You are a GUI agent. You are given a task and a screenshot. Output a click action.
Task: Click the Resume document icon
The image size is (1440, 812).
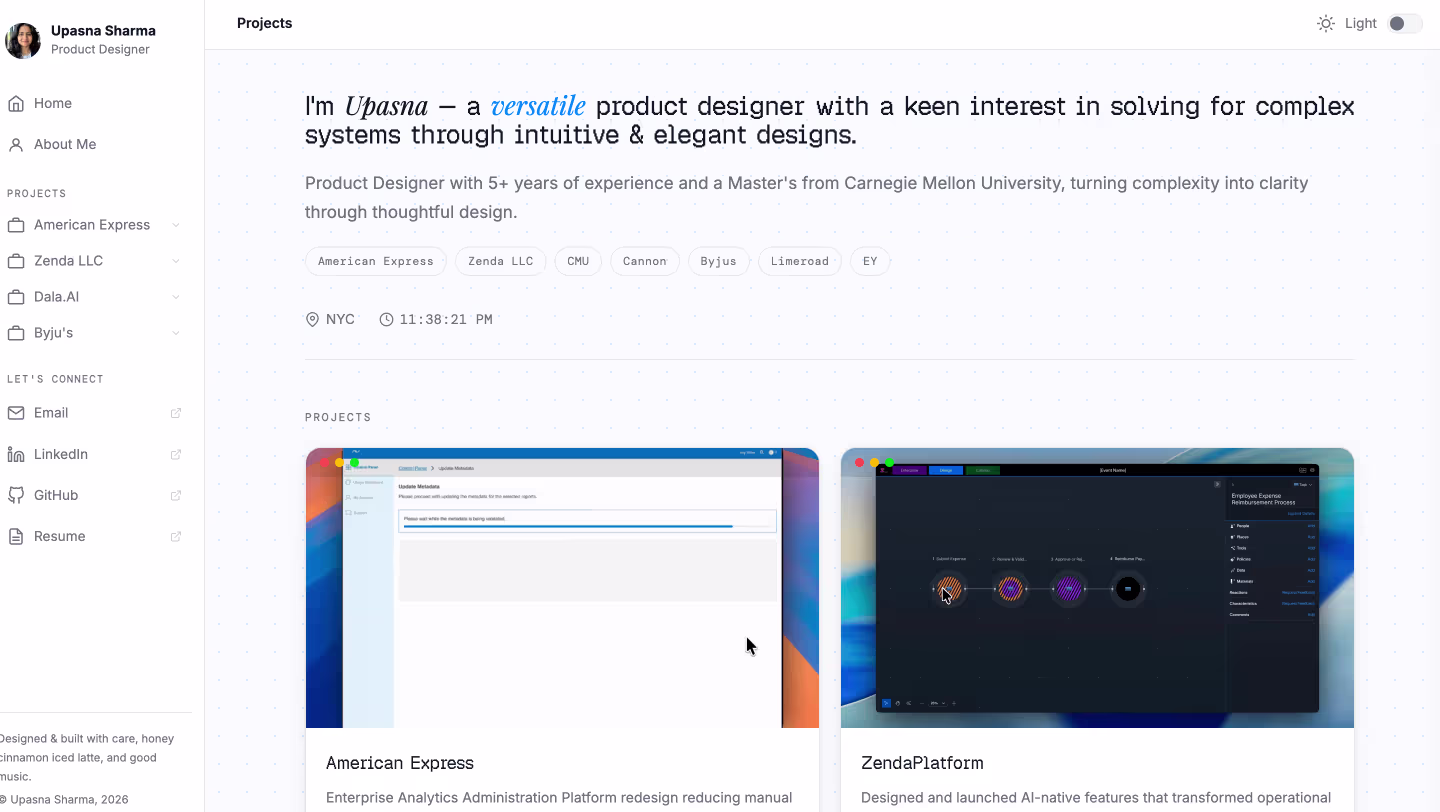click(x=16, y=536)
